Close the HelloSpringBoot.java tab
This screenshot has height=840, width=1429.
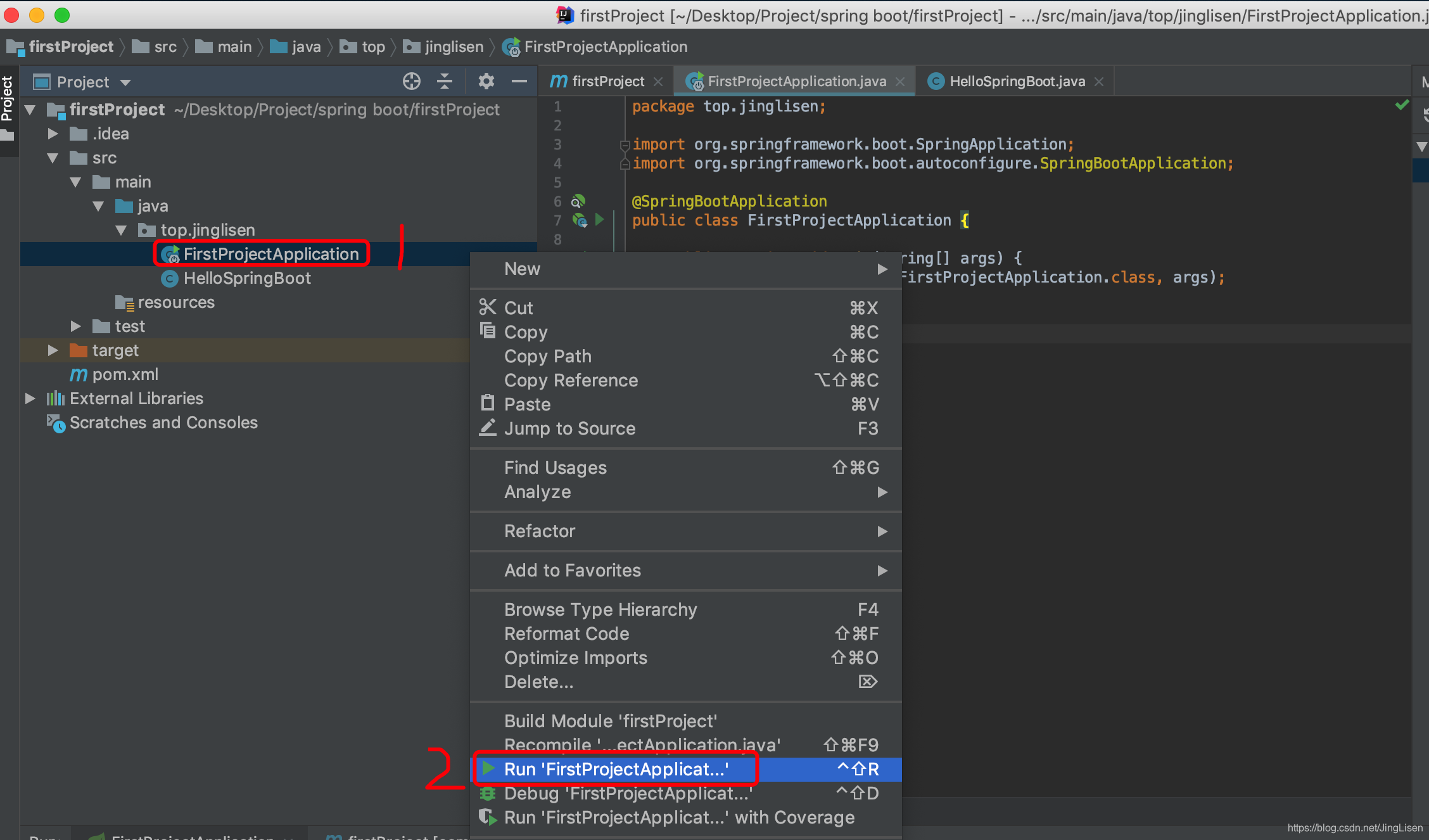coord(1099,82)
